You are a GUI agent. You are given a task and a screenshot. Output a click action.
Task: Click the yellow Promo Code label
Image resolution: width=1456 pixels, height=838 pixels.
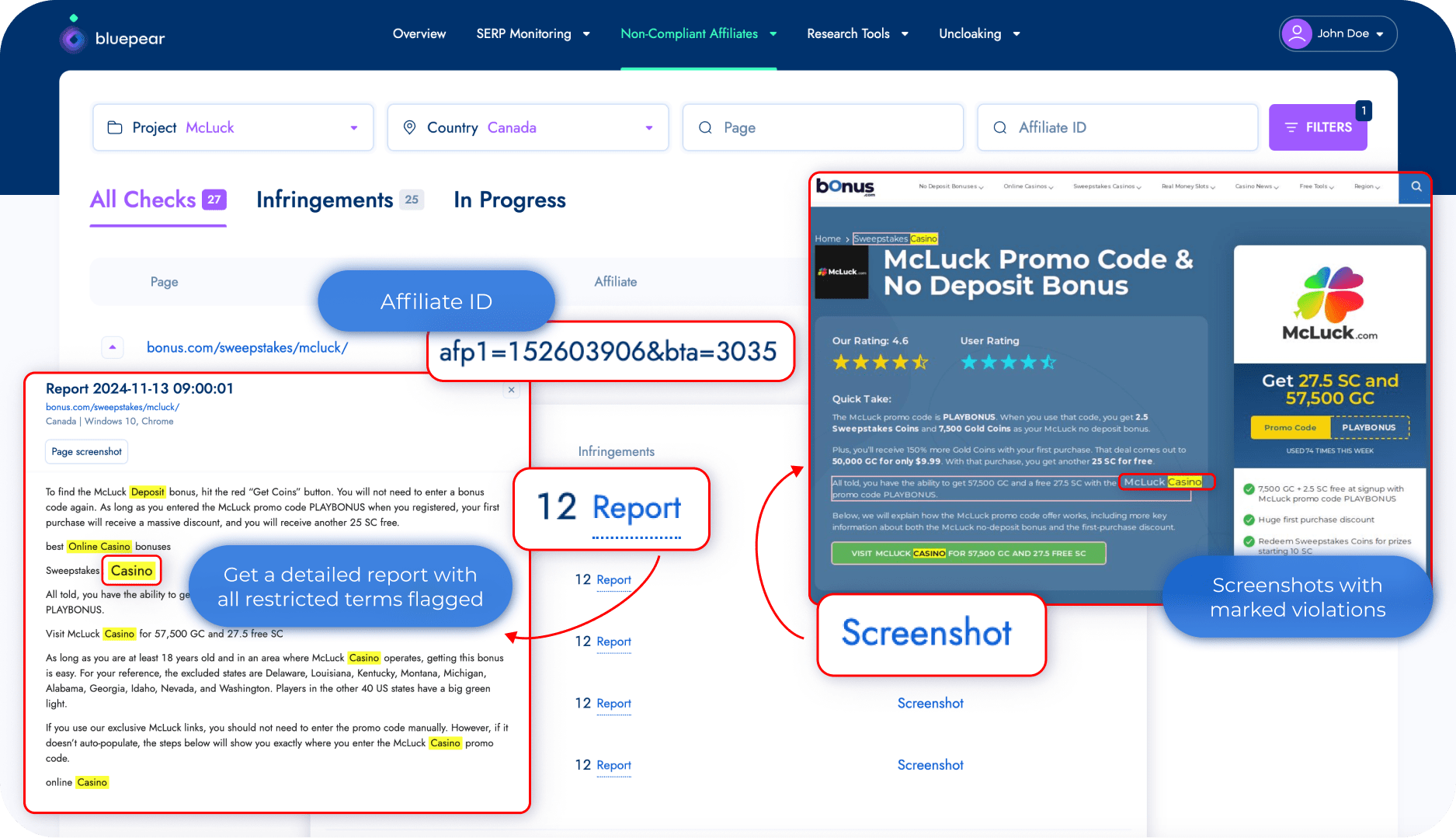click(1291, 428)
